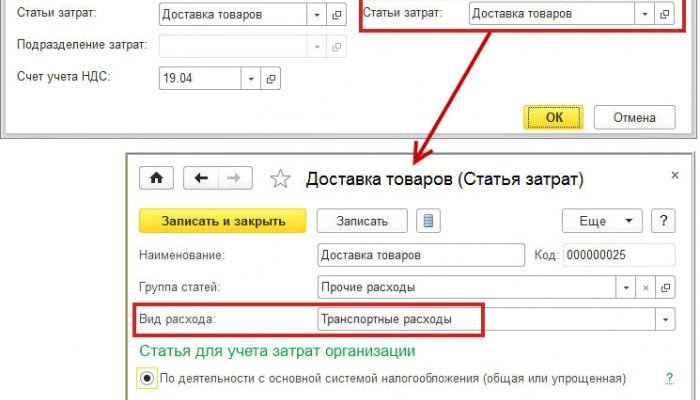
Task: Go back using the left arrow
Action: (x=201, y=178)
